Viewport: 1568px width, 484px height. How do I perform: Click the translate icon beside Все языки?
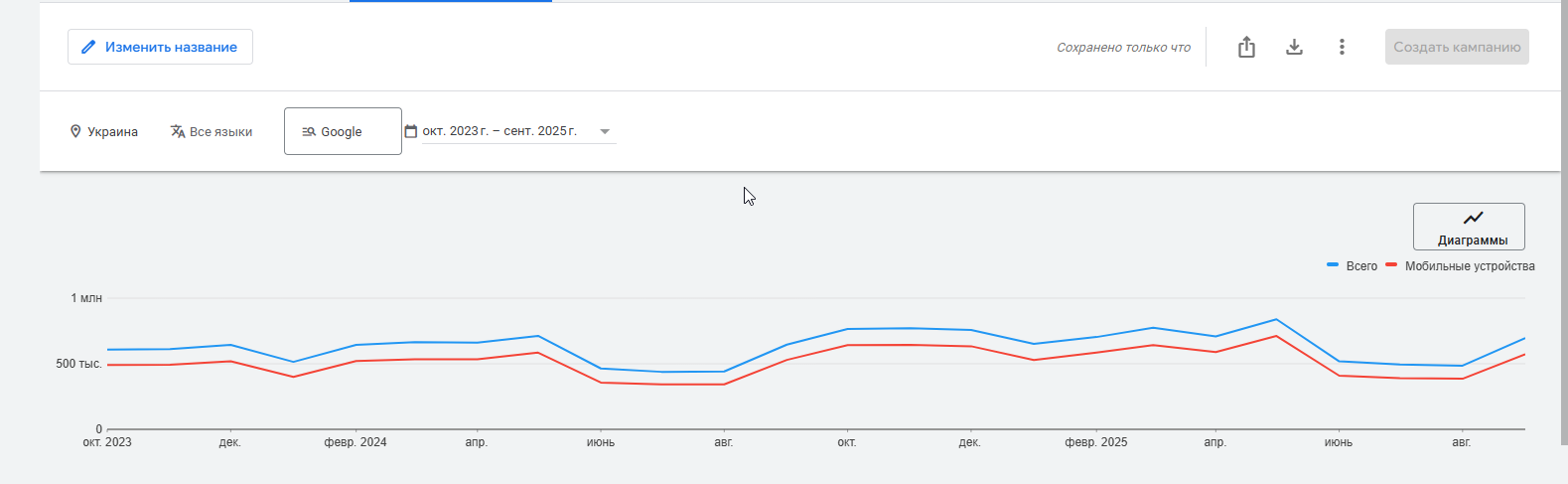tap(178, 131)
